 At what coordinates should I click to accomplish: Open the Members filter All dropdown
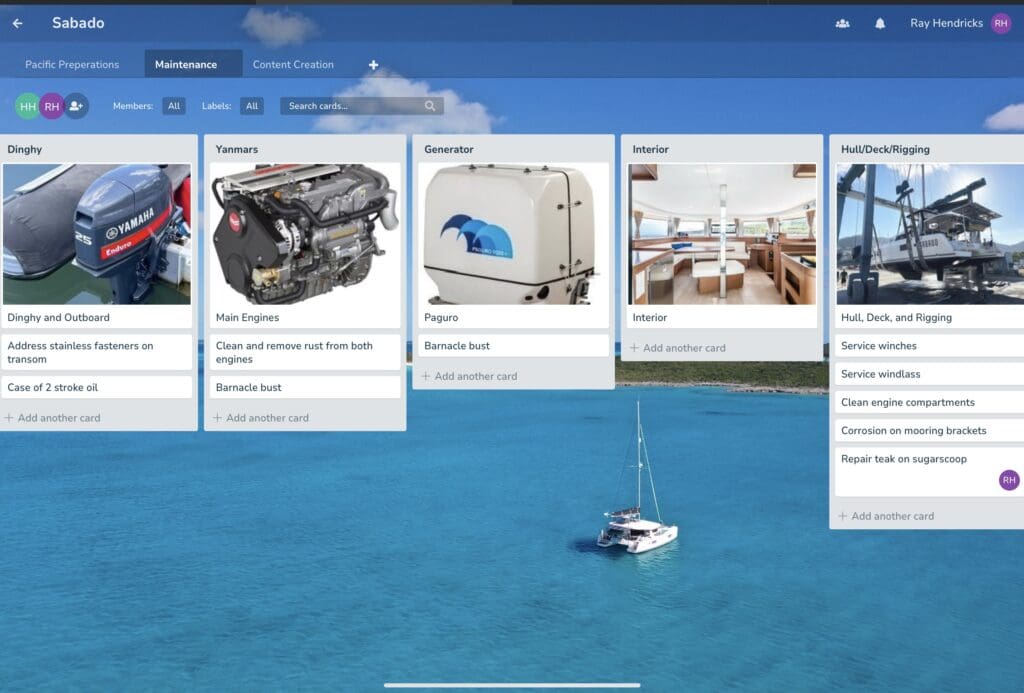(174, 106)
